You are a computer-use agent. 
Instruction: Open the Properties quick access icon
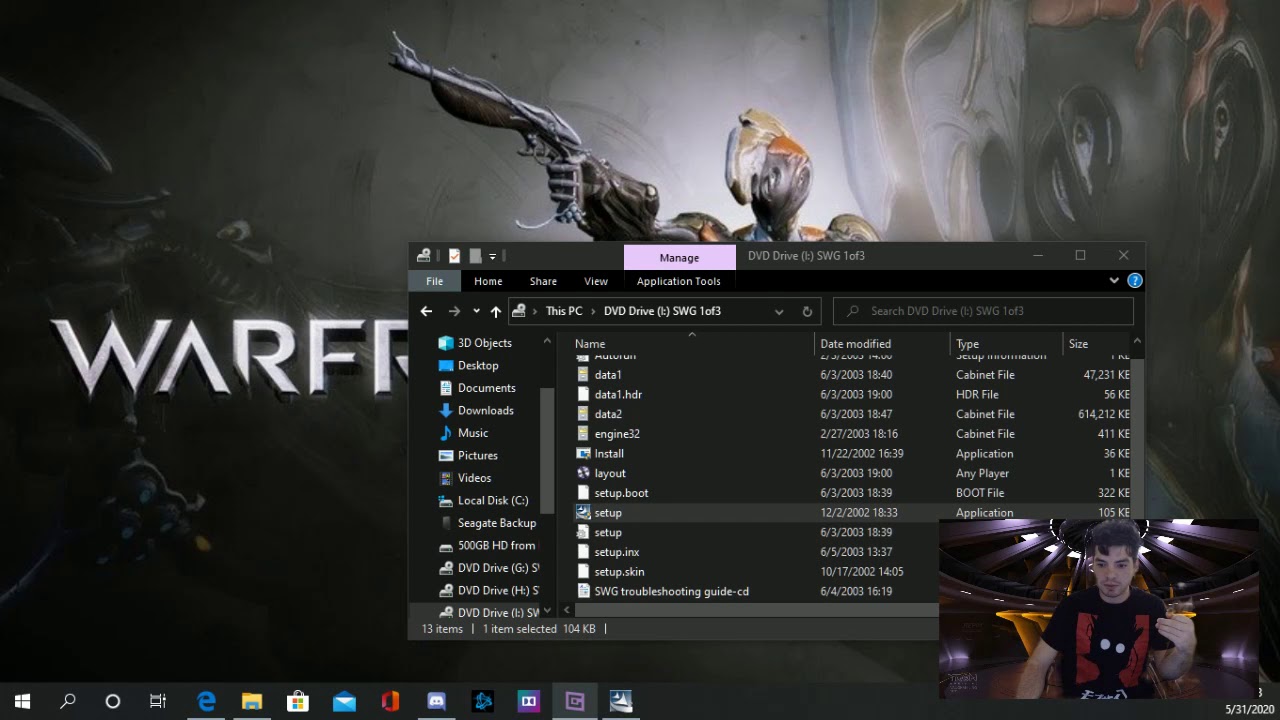pyautogui.click(x=455, y=256)
